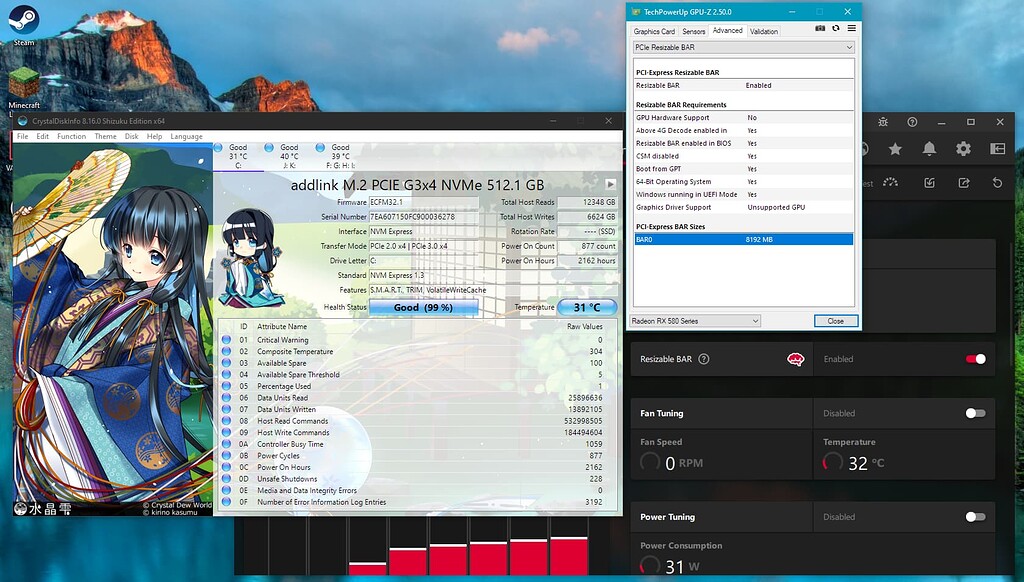The width and height of the screenshot is (1024, 582).
Task: Take a GPU-Z screenshot with camera icon
Action: pyautogui.click(x=820, y=29)
